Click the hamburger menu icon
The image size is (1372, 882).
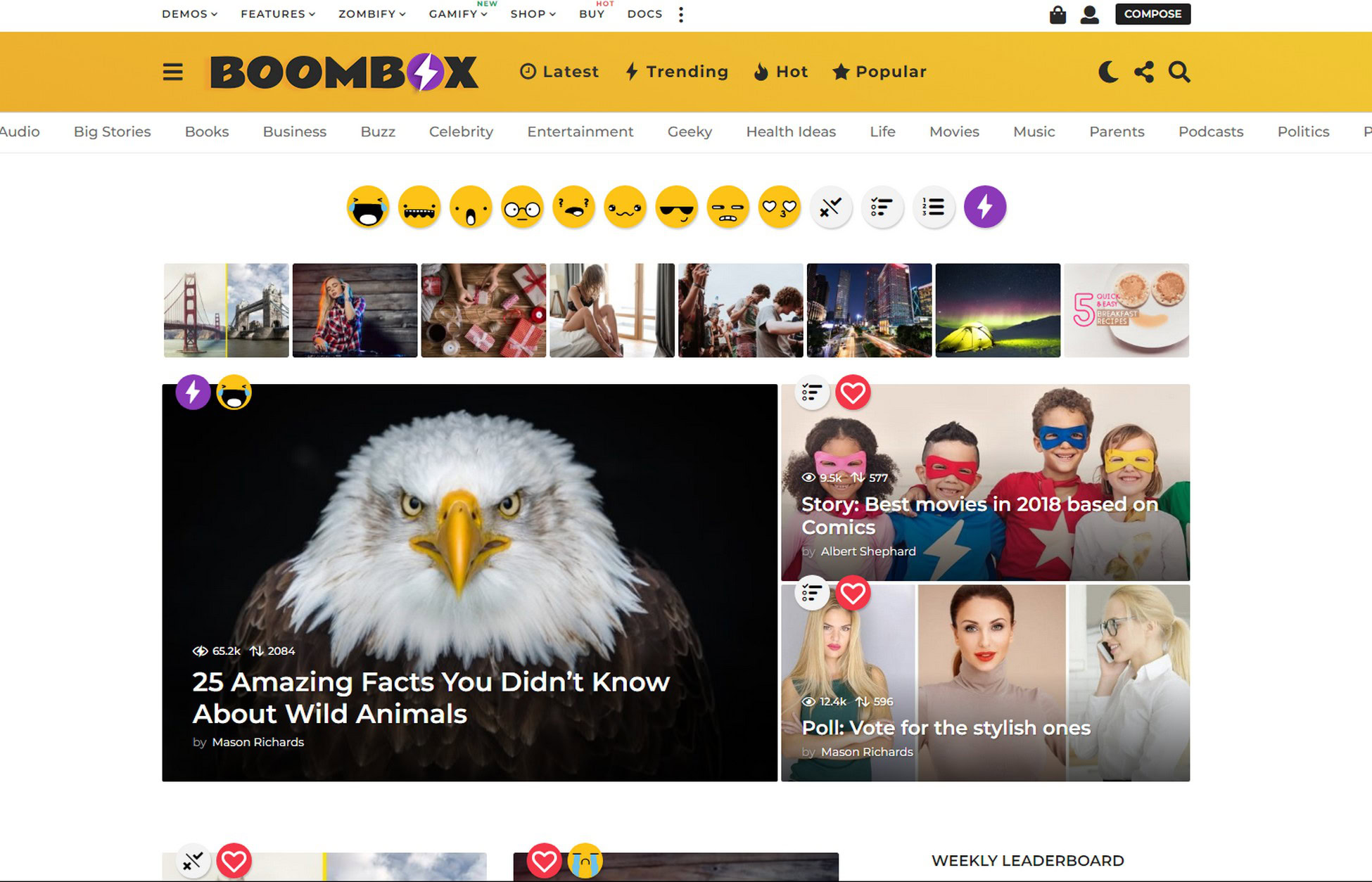173,71
